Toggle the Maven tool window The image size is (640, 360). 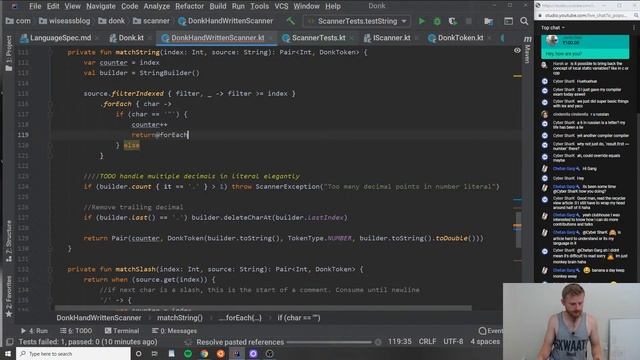[527, 50]
